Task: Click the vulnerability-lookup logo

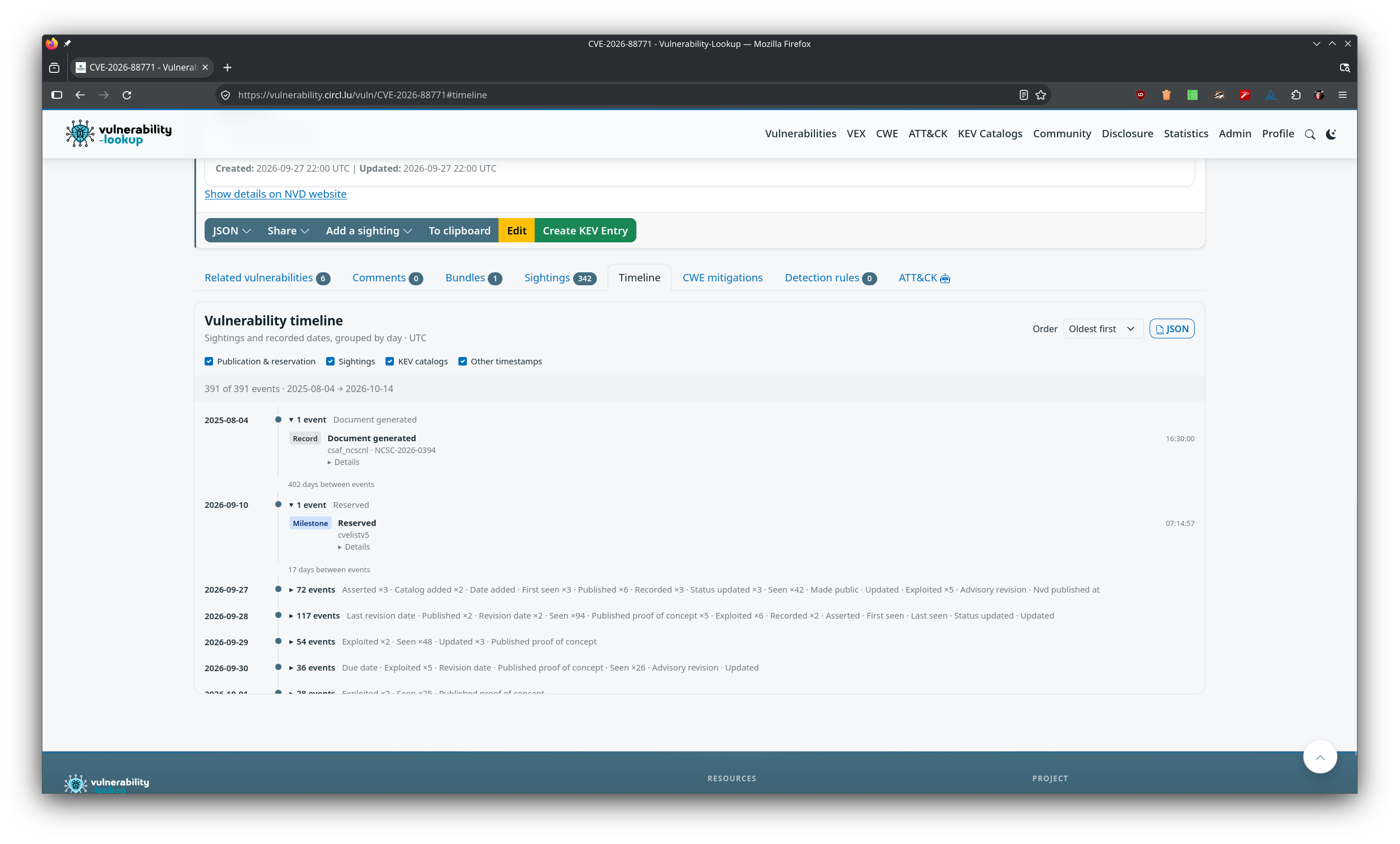Action: pos(118,134)
